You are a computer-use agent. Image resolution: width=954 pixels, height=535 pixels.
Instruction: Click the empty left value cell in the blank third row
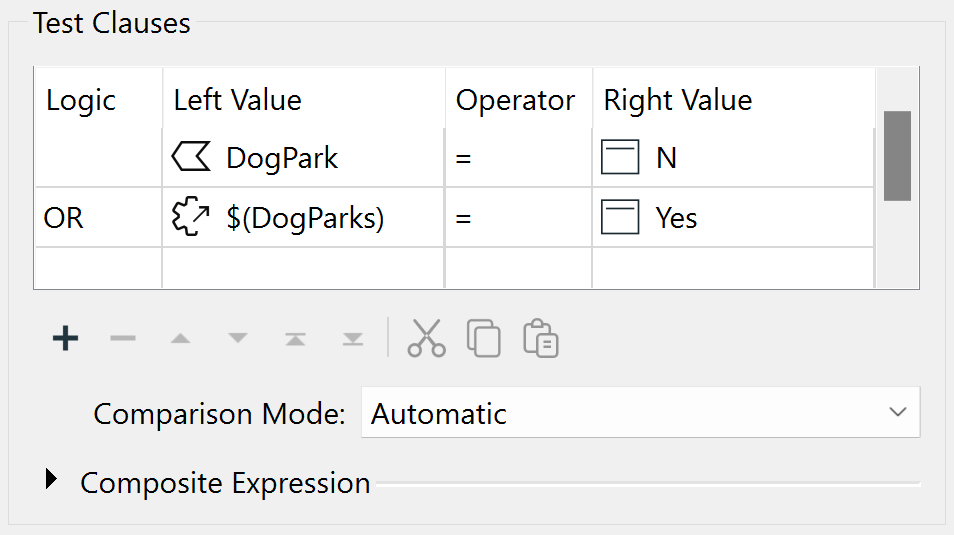tap(303, 268)
